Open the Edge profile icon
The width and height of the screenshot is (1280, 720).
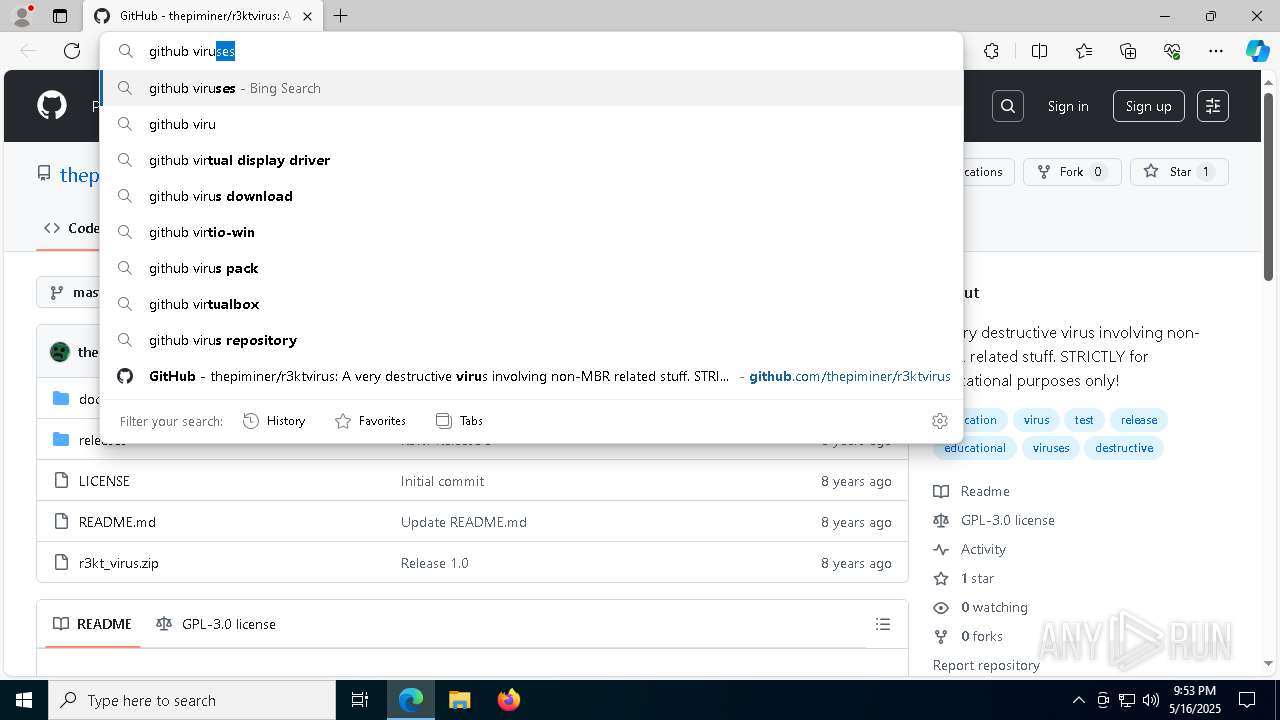21,16
